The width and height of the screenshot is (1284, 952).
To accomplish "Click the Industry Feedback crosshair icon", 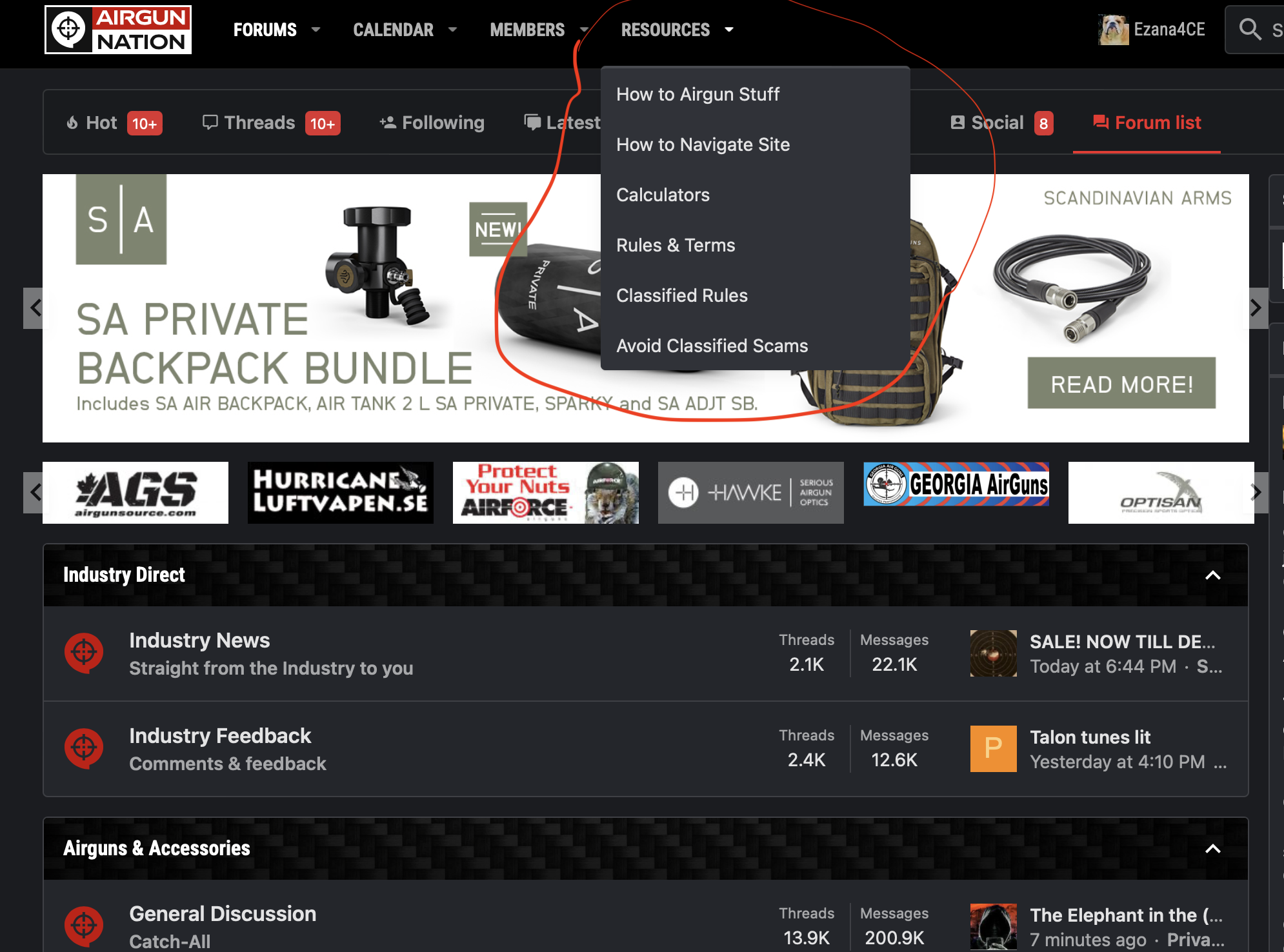I will 84,748.
